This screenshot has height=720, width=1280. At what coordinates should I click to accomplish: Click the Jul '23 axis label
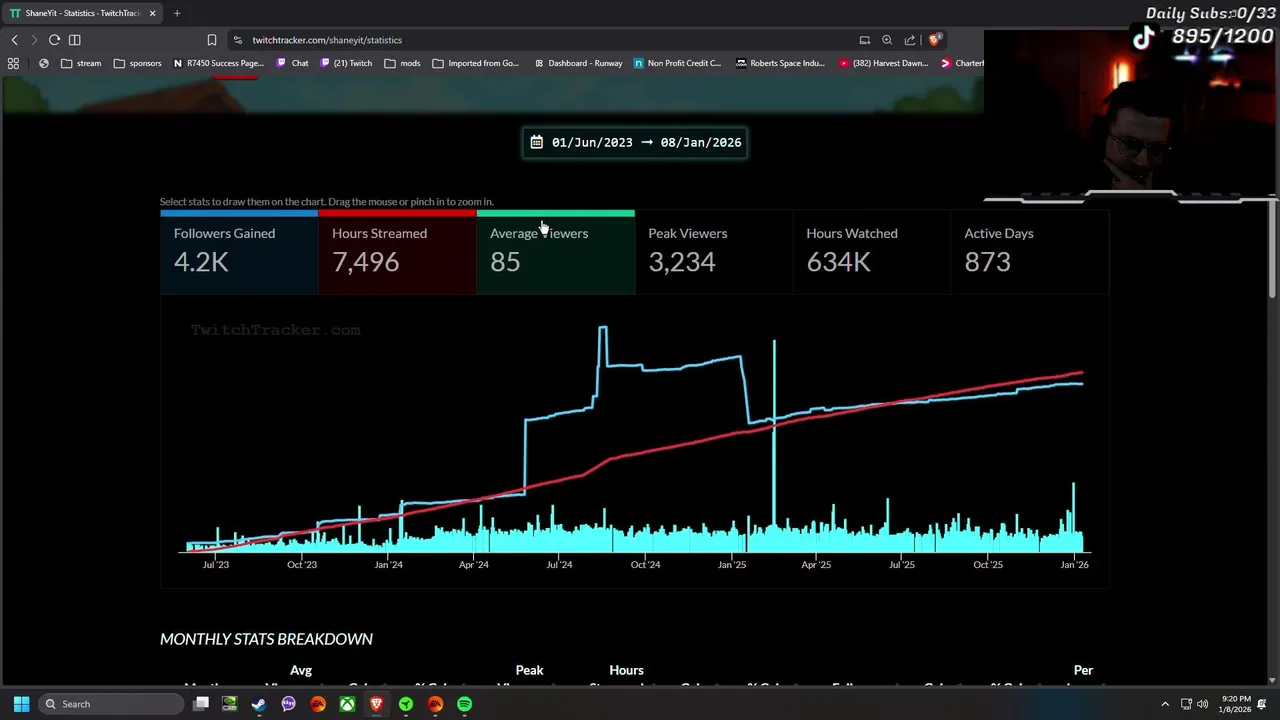coord(215,564)
